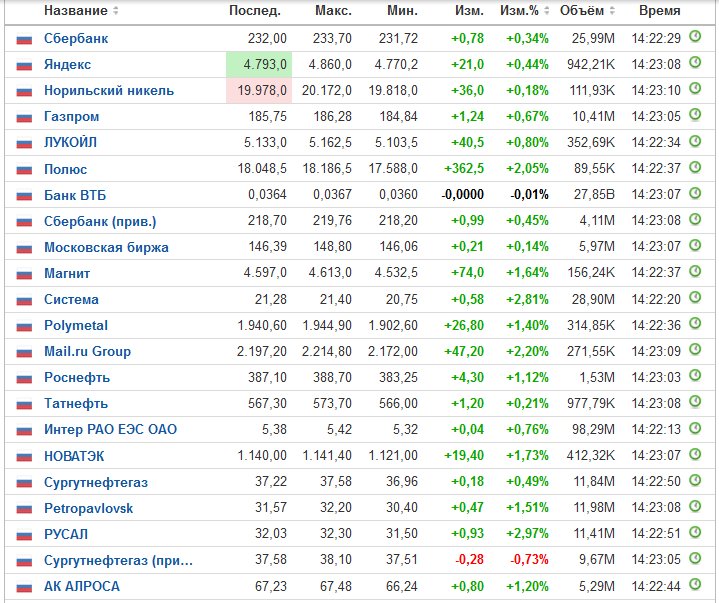Click the Изм. column header text
This screenshot has height=603, width=719.
click(x=469, y=11)
